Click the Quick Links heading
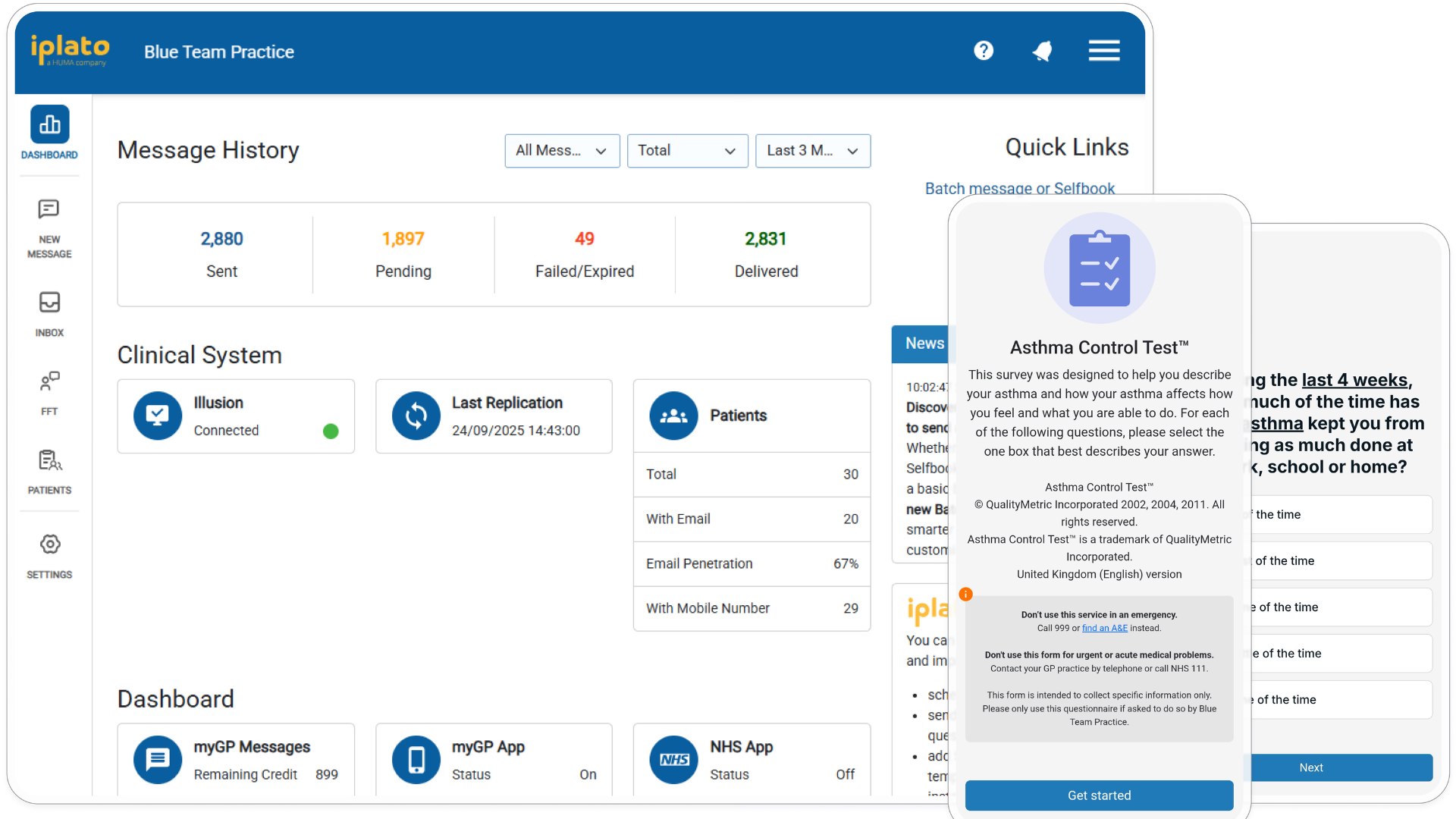Image resolution: width=1456 pixels, height=819 pixels. tap(1067, 147)
